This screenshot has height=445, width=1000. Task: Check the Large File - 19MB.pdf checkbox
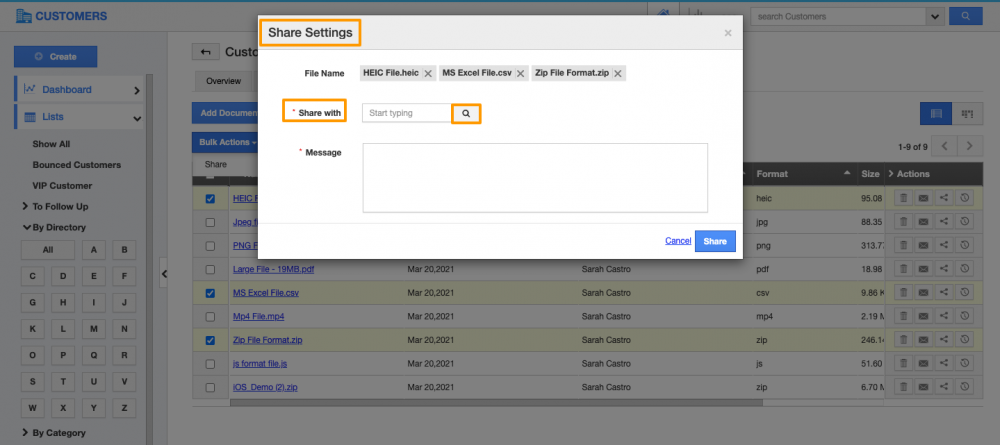[x=209, y=269]
